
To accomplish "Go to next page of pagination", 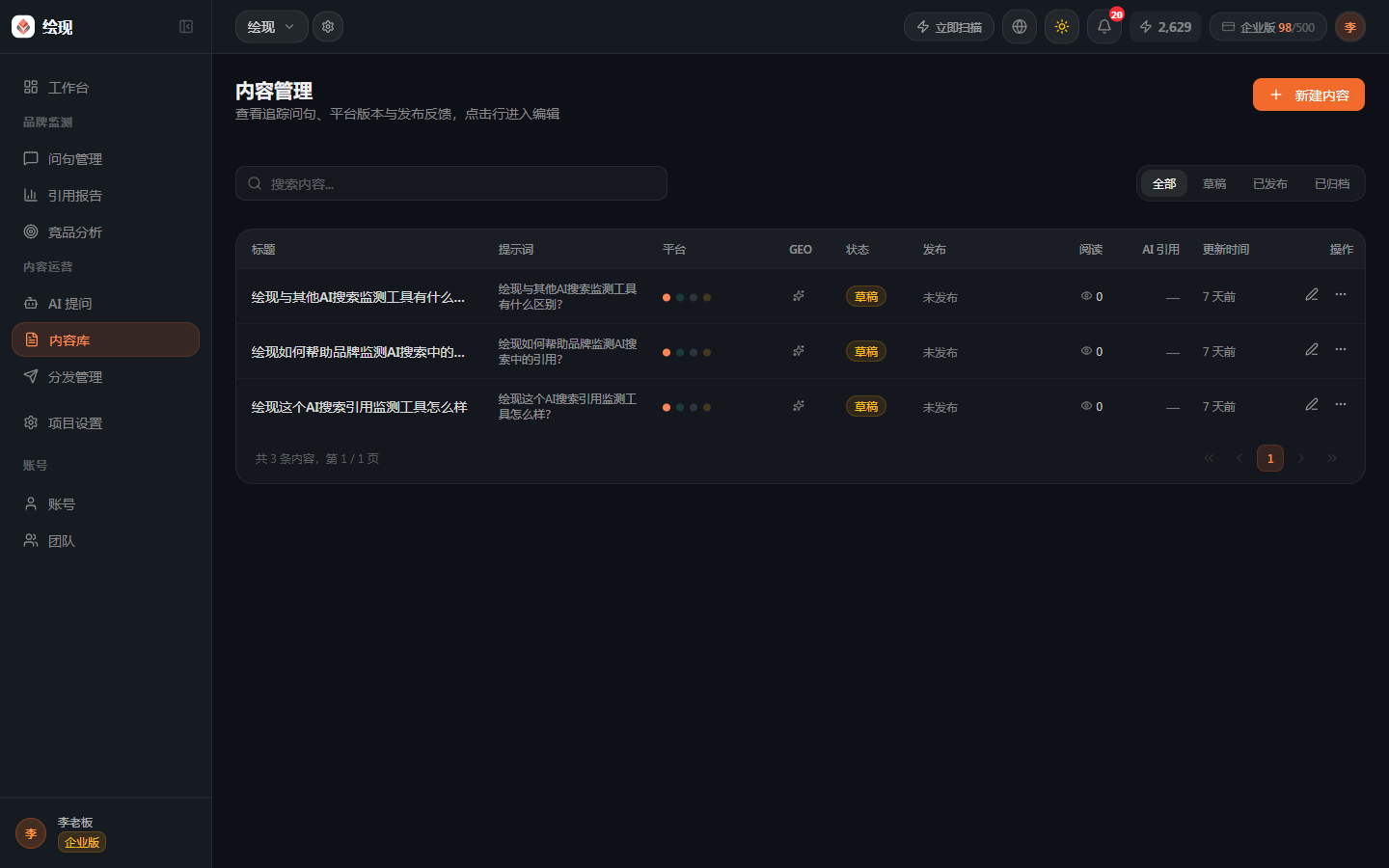I will coord(1301,458).
